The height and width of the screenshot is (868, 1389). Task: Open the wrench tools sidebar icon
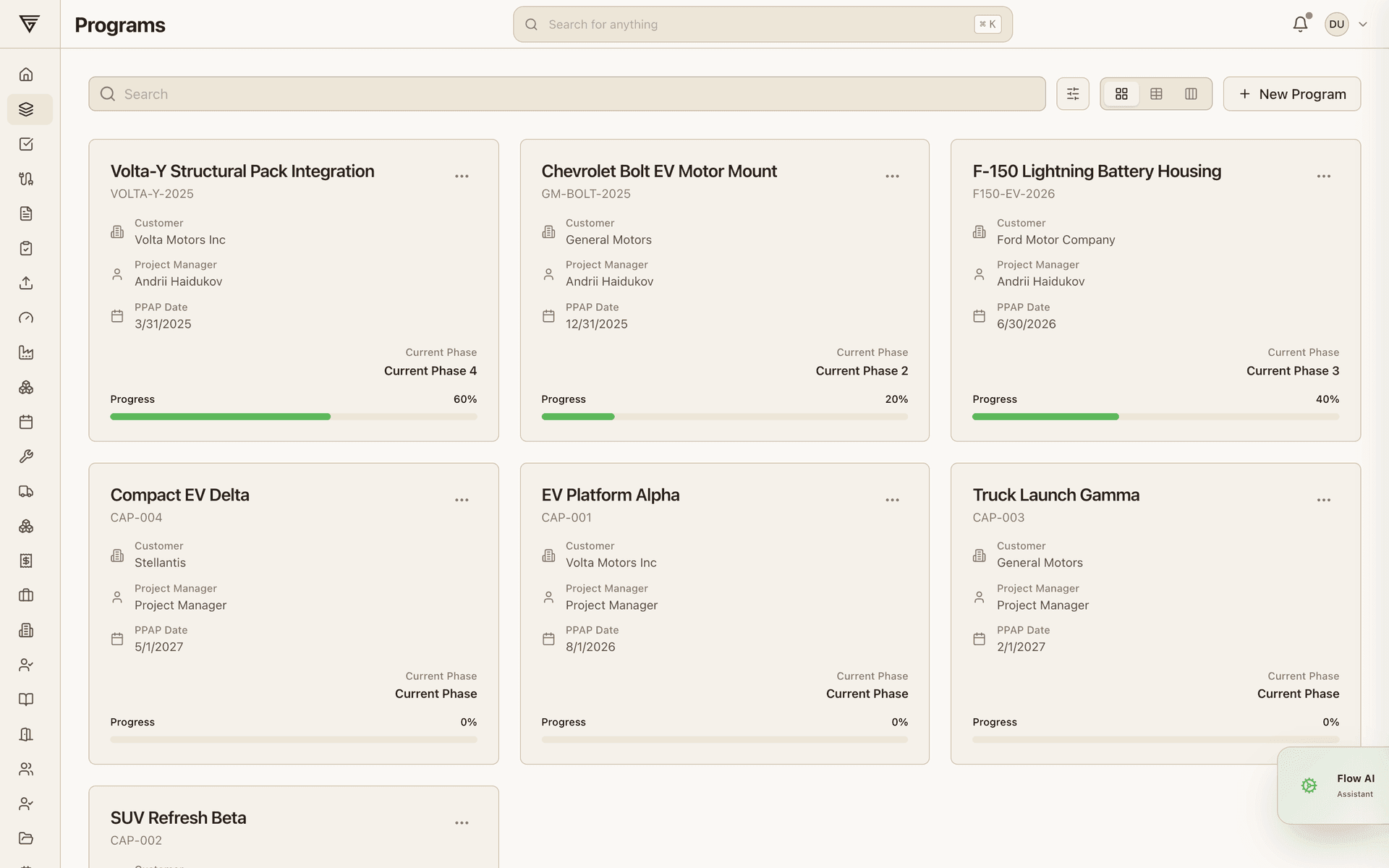pyautogui.click(x=26, y=456)
